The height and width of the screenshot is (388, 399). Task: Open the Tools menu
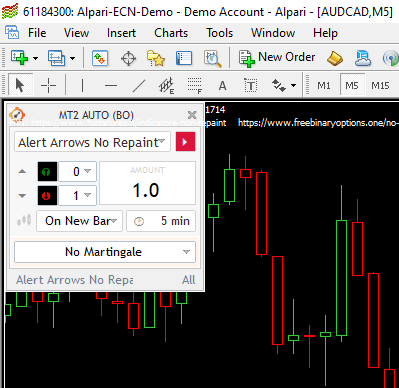pos(219,33)
